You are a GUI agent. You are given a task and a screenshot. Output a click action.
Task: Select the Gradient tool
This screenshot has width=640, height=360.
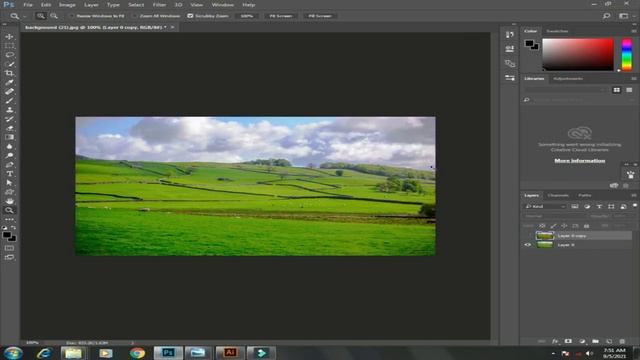[9, 137]
